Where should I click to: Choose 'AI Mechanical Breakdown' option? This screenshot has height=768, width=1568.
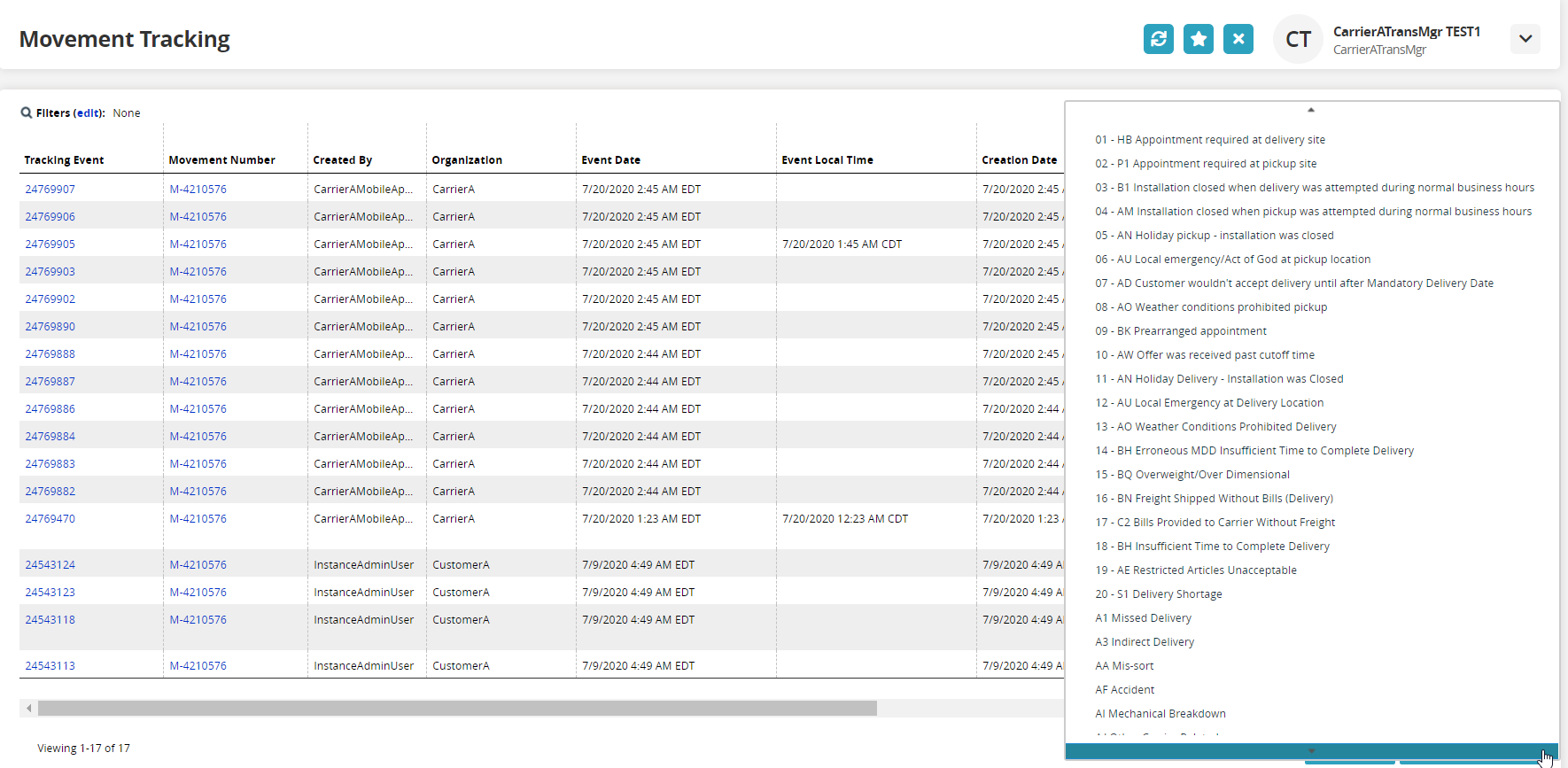(1160, 714)
